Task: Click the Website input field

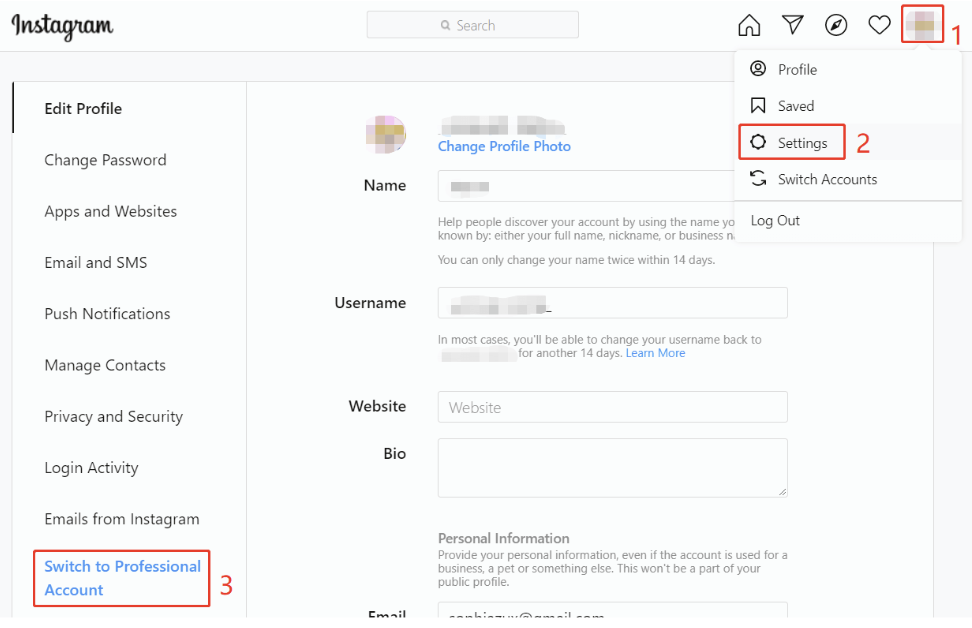Action: (x=612, y=407)
